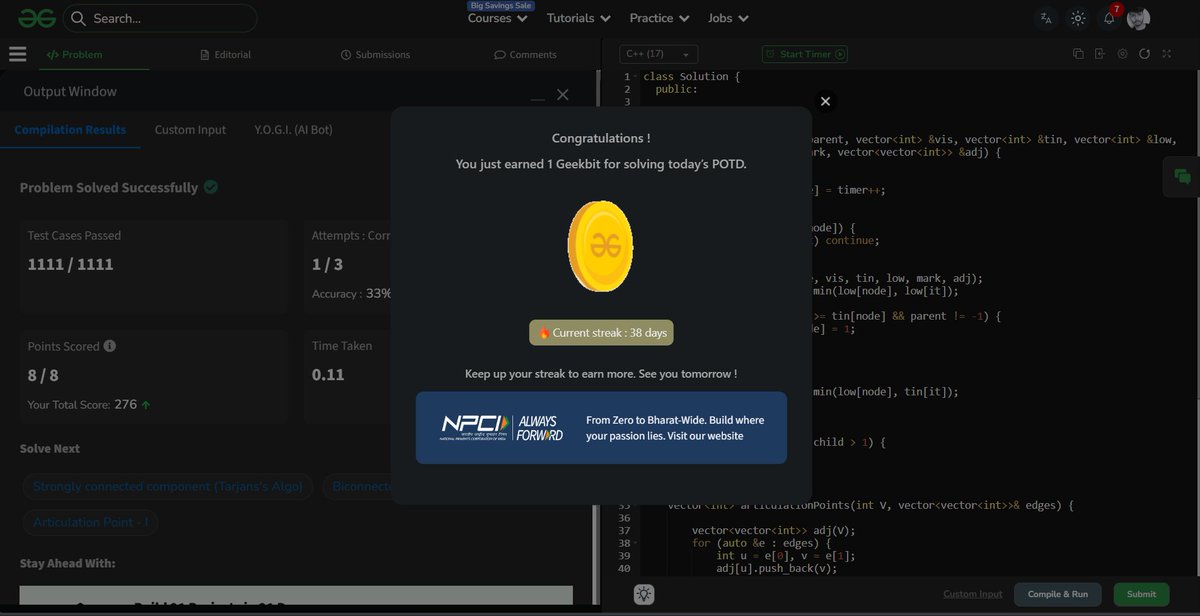Click the 8 / 8 points value
Screen dimensions: 1200x616
coord(43,375)
